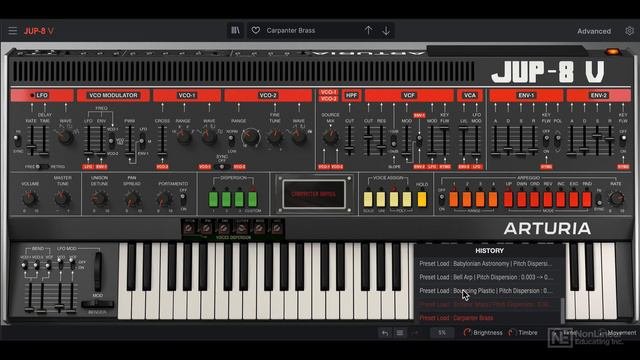Select DISPERSION CUSTOM green button
This screenshot has height=360, width=640.
(x=253, y=199)
